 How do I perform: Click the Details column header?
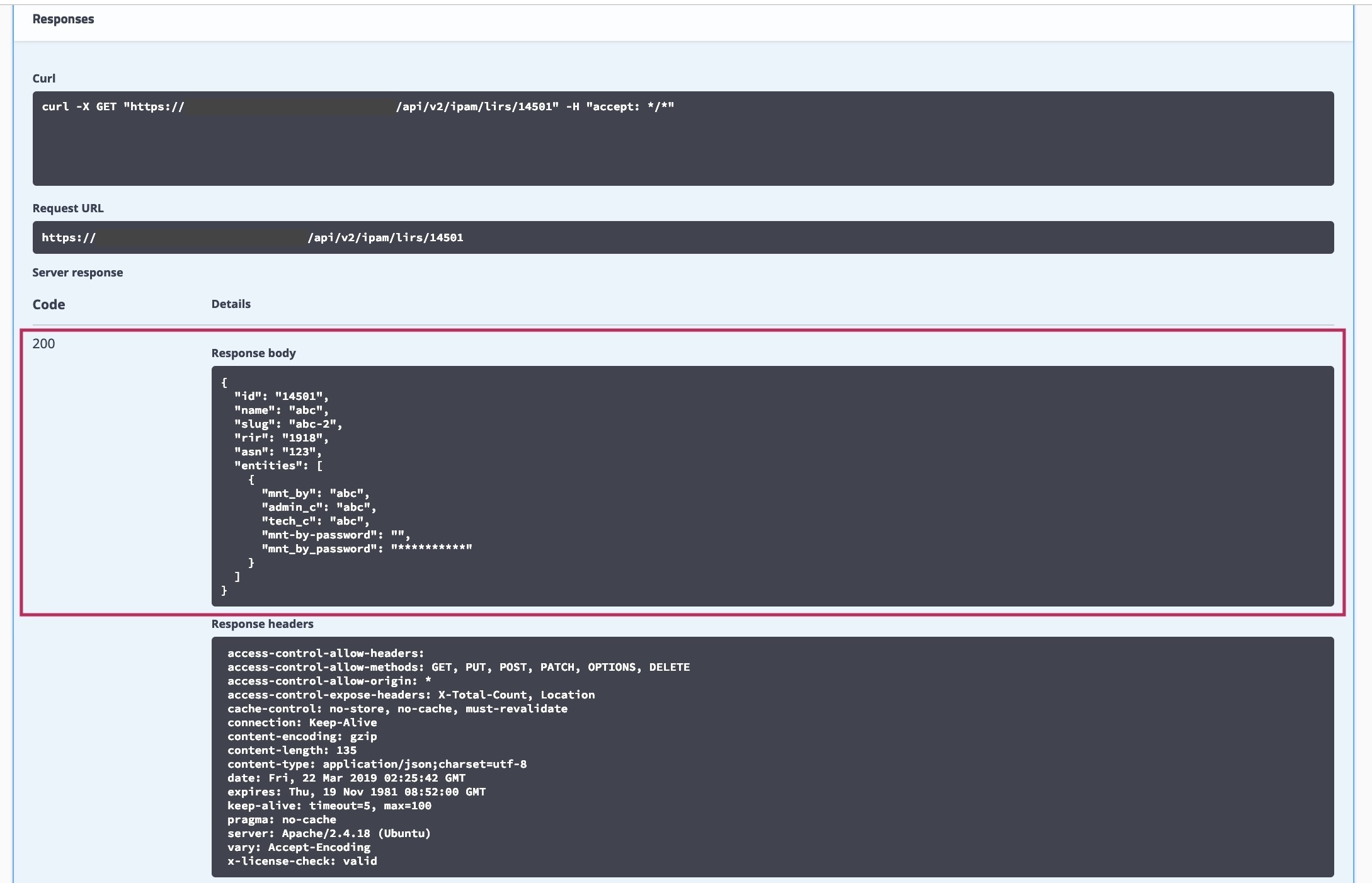tap(231, 304)
